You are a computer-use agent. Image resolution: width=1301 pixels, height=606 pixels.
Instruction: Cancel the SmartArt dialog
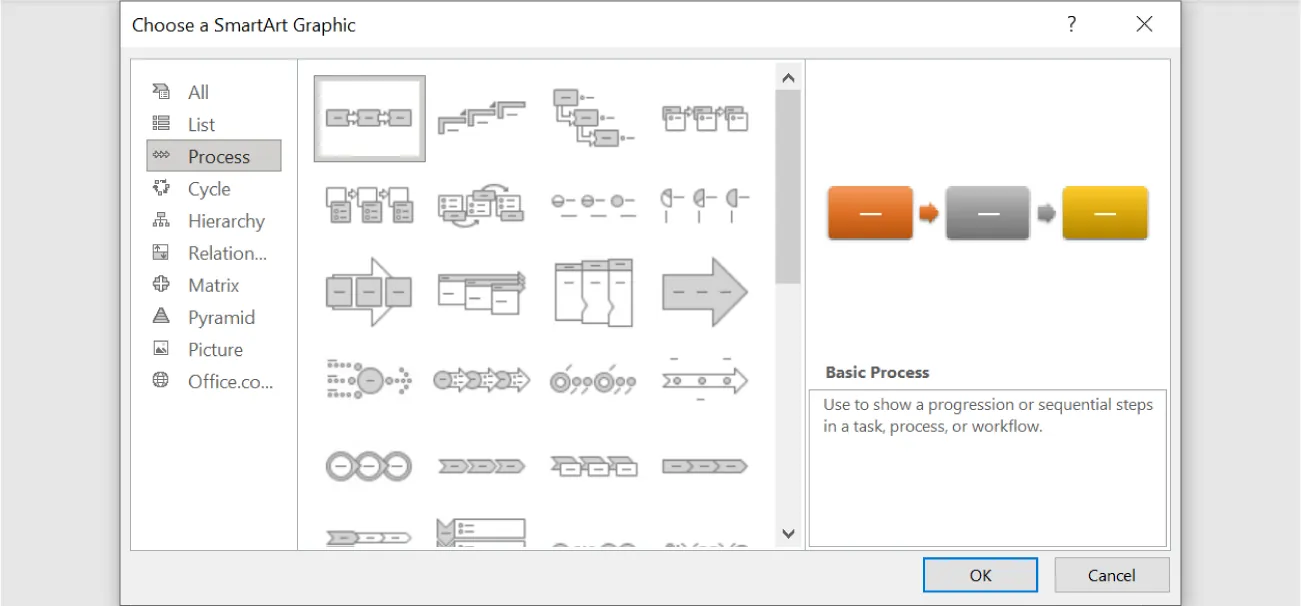tap(1111, 574)
